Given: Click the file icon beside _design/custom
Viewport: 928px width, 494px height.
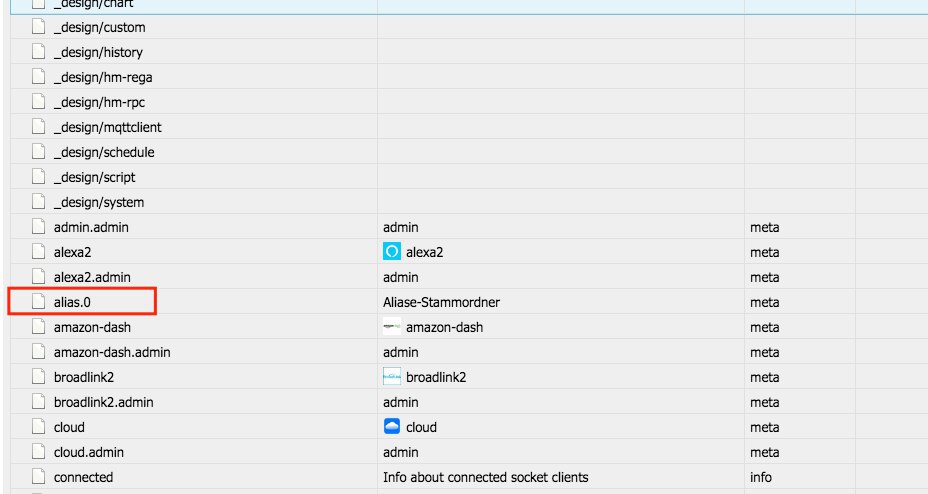Looking at the screenshot, I should pos(38,27).
